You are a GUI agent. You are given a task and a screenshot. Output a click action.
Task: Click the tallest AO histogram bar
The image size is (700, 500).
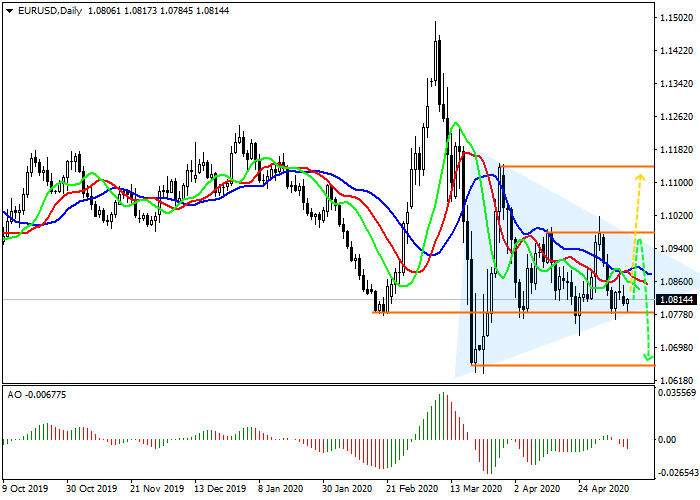point(441,395)
